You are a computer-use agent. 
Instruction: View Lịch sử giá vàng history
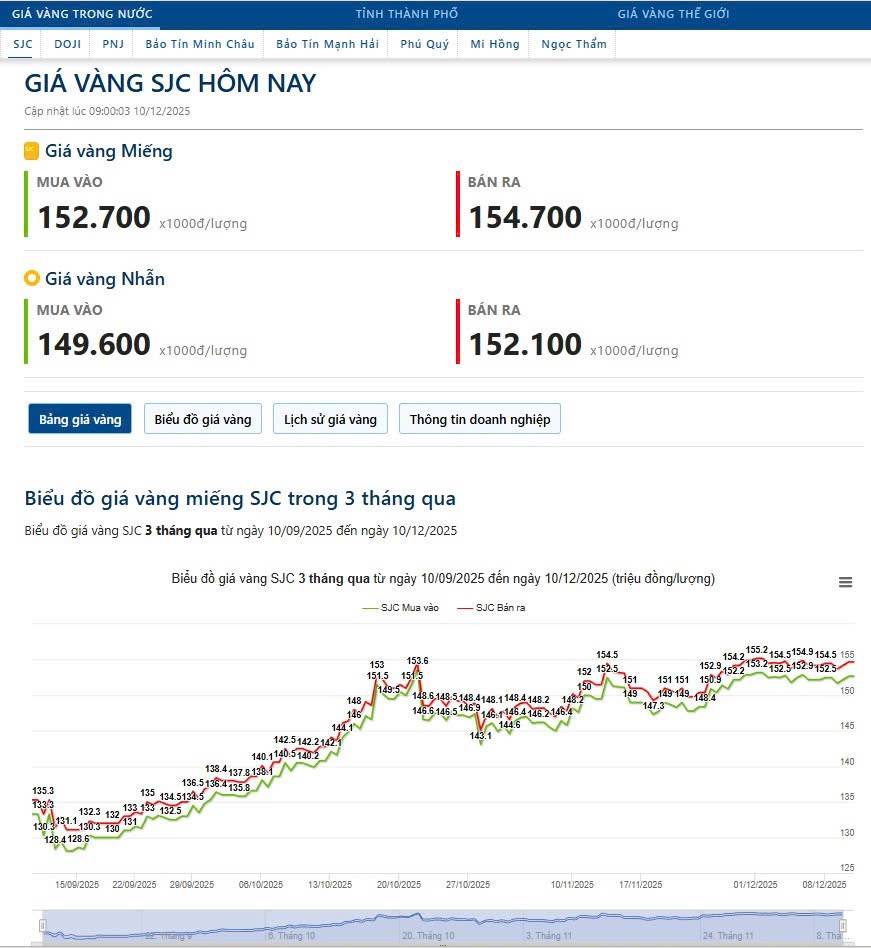330,419
